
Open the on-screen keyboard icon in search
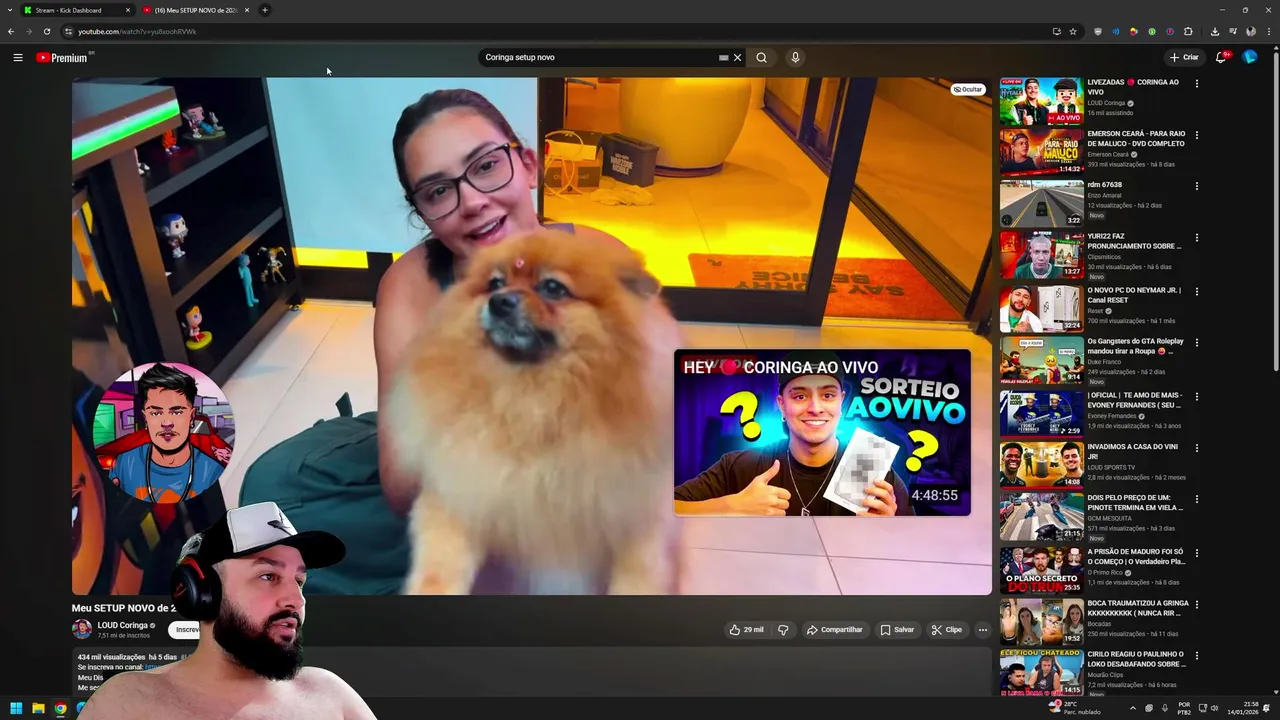point(723,57)
